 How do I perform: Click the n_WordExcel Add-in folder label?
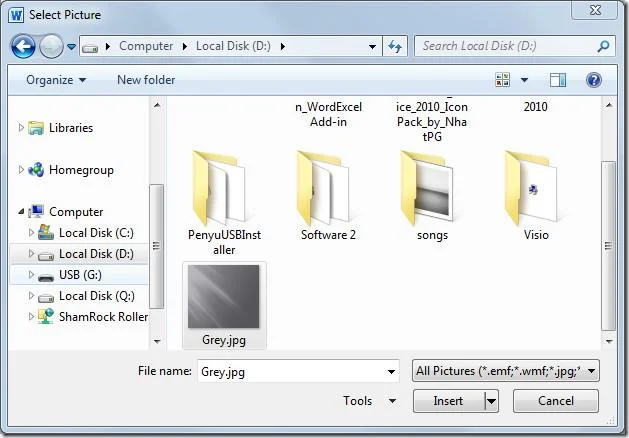328,114
